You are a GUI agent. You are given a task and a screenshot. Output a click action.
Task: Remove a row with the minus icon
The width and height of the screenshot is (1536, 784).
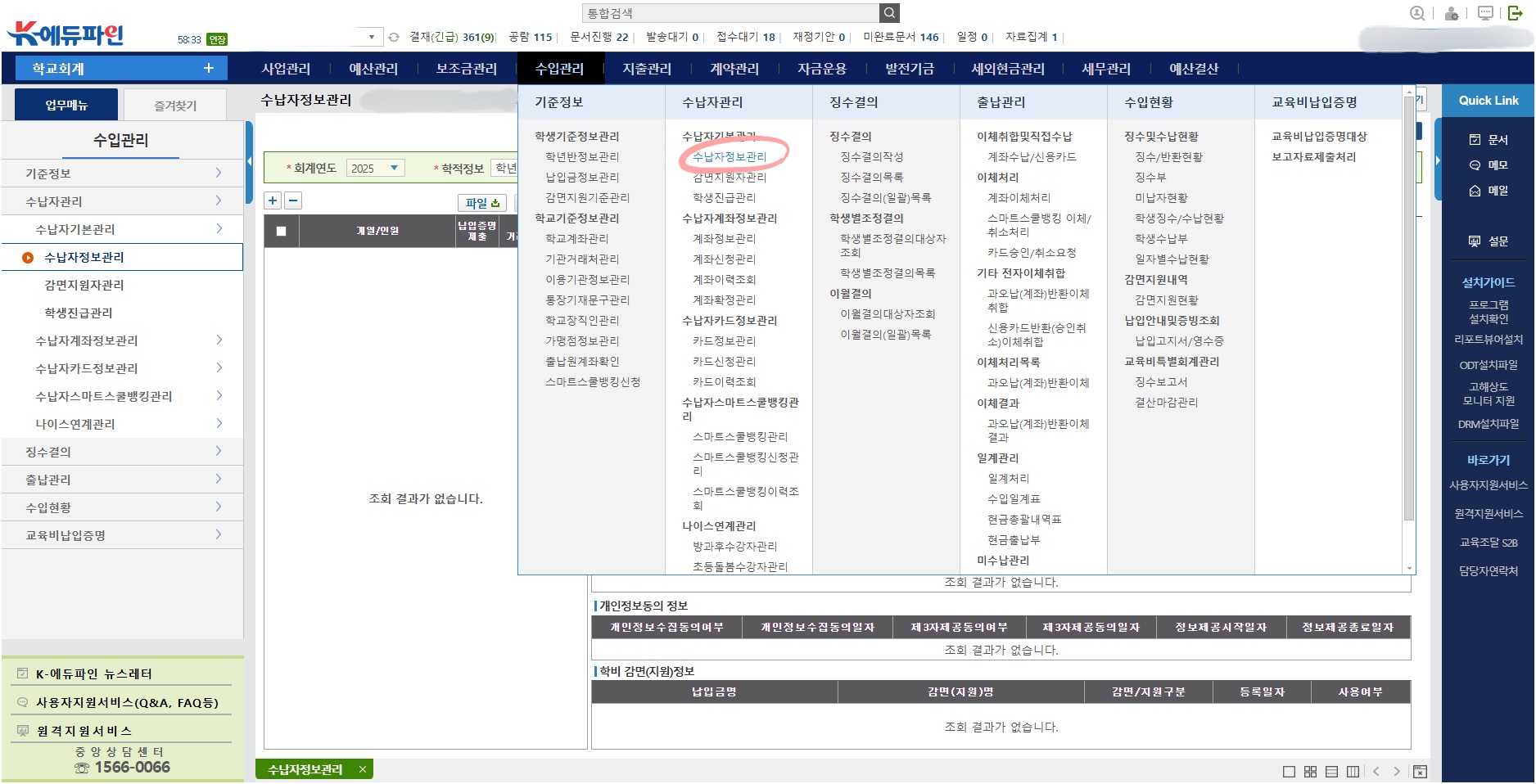(293, 201)
